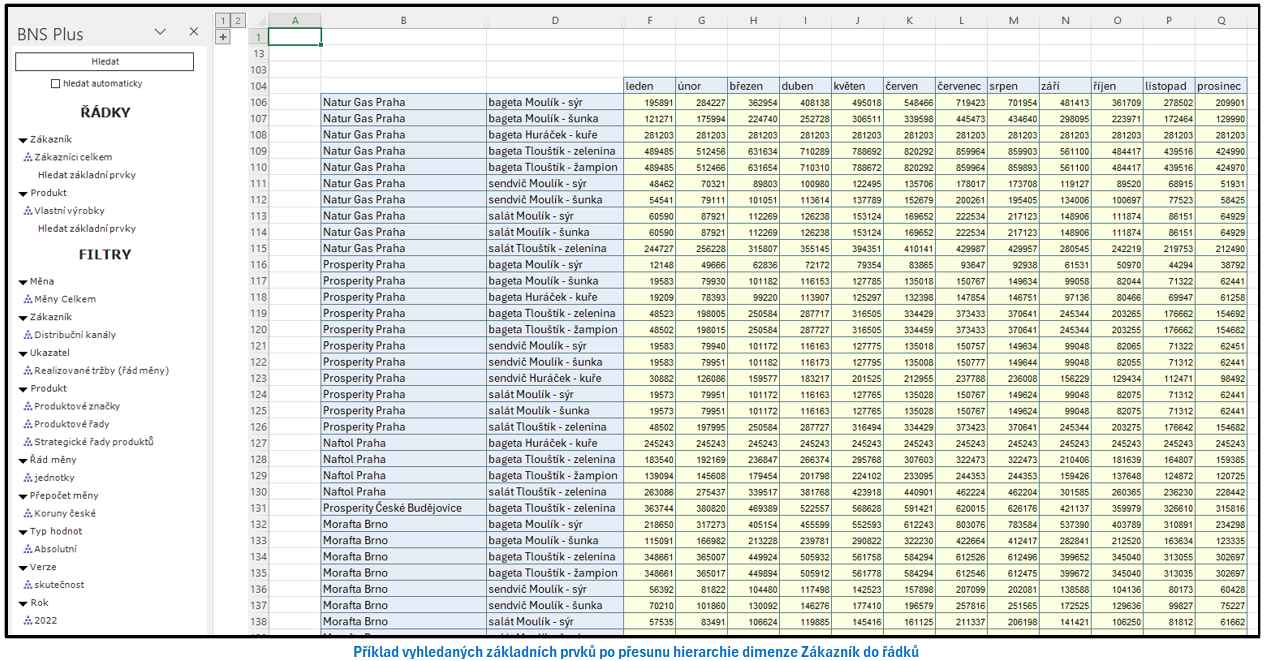Screen dimensions: 1264x661
Task: Click the prosinec month header cell
Action: 1222,86
